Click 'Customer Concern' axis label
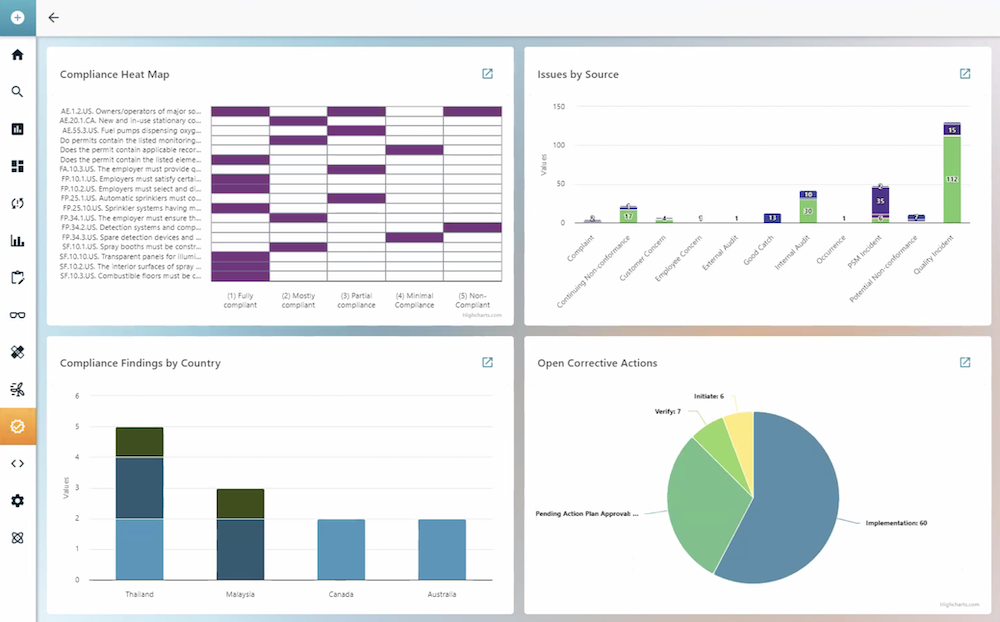The height and width of the screenshot is (622, 1000). (x=643, y=258)
